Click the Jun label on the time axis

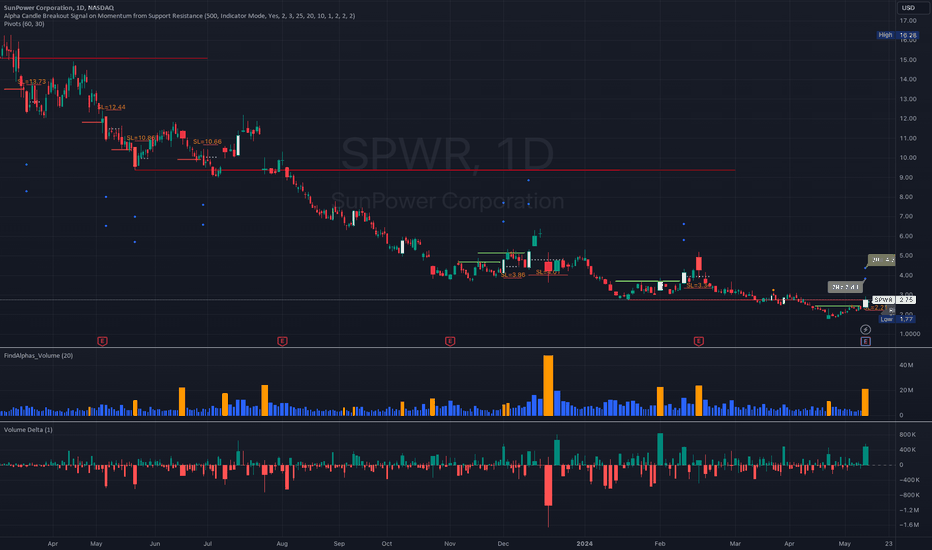(155, 543)
